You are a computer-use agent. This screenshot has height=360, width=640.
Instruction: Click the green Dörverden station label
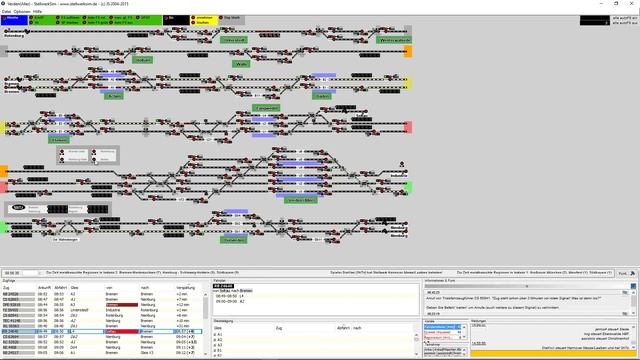pyautogui.click(x=233, y=240)
